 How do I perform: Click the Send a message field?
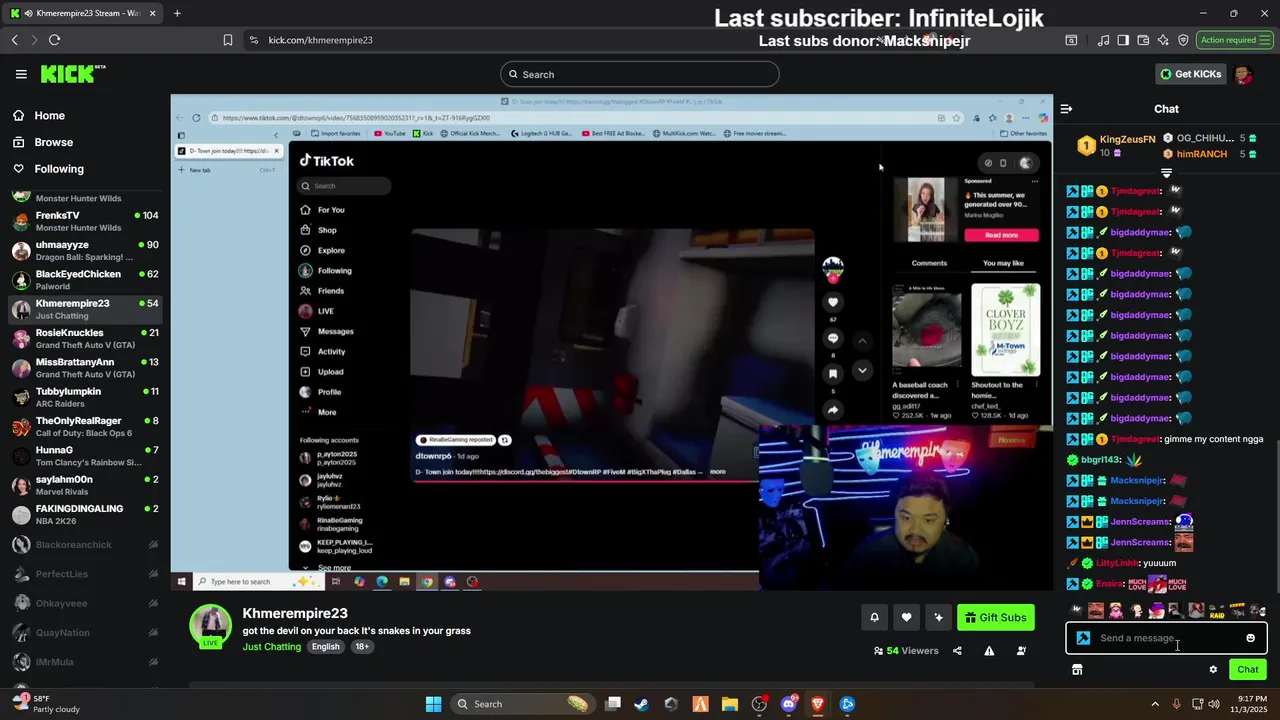point(1166,638)
